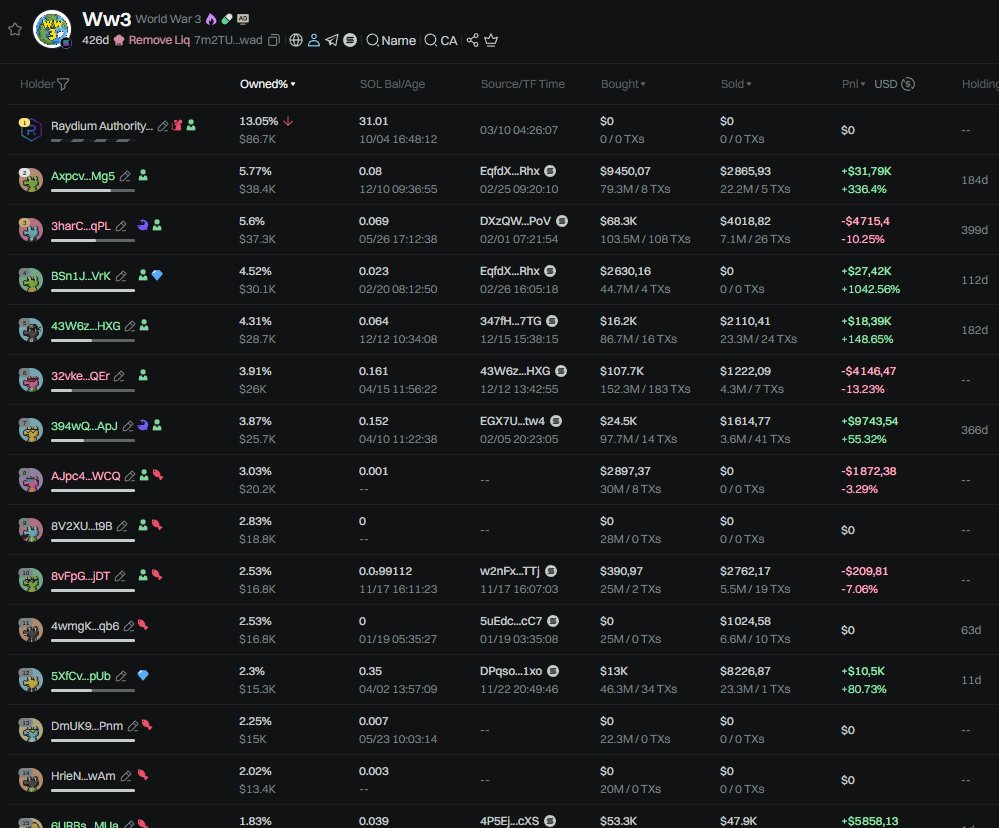Open holder HrieN...wAm

click(x=83, y=776)
